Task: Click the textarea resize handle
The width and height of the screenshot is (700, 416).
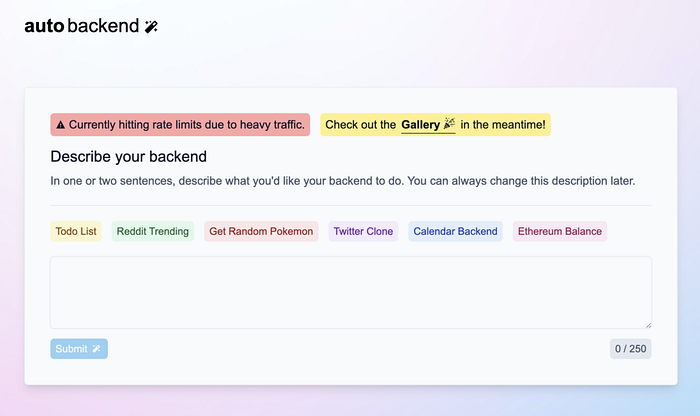Action: tap(648, 325)
